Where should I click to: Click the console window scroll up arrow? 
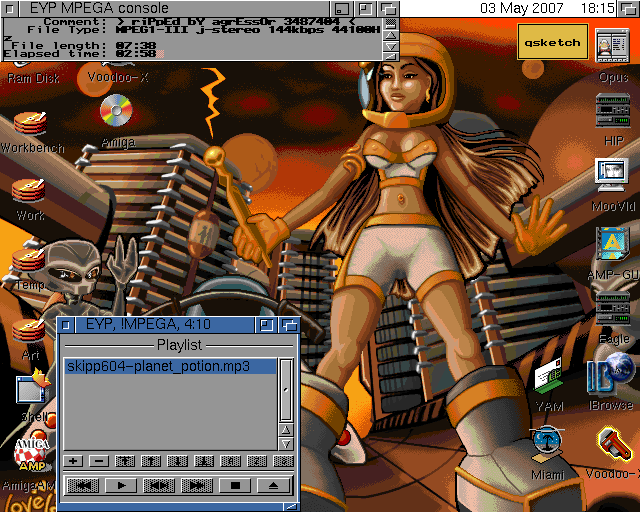(391, 36)
